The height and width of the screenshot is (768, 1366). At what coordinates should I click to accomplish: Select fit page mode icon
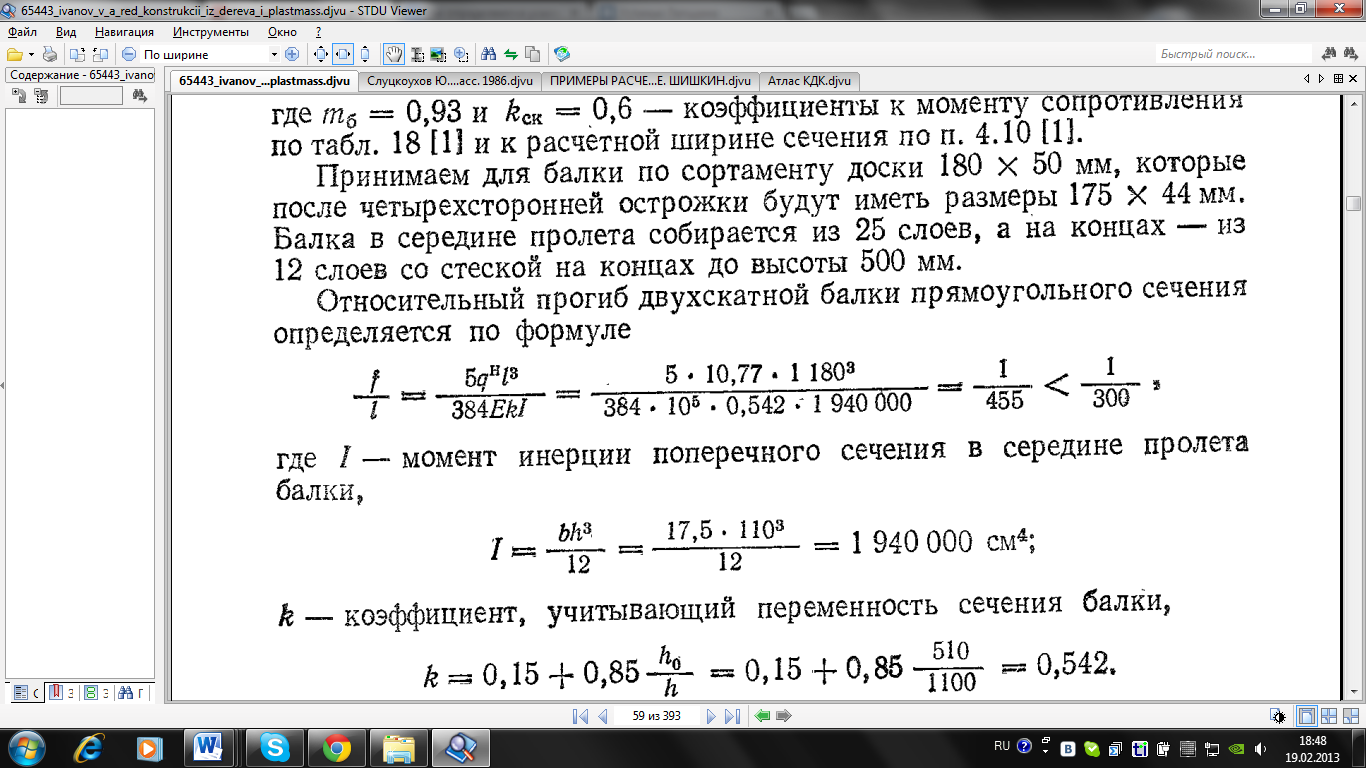321,54
